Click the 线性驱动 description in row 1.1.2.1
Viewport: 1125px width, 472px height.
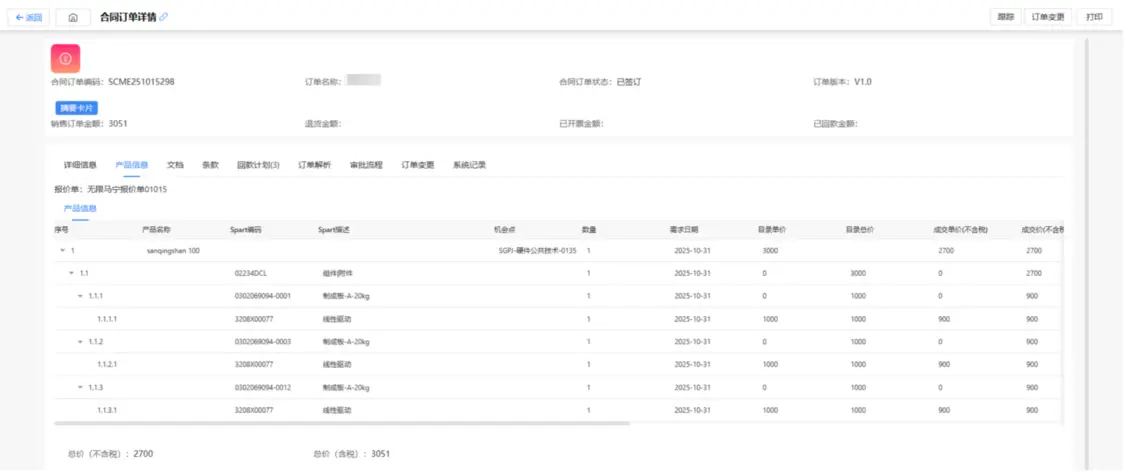click(x=336, y=365)
